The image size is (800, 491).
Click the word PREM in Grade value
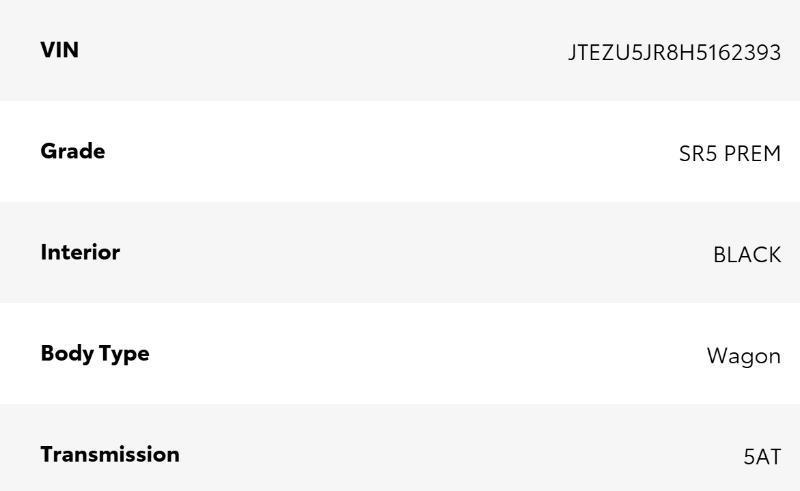coord(752,154)
